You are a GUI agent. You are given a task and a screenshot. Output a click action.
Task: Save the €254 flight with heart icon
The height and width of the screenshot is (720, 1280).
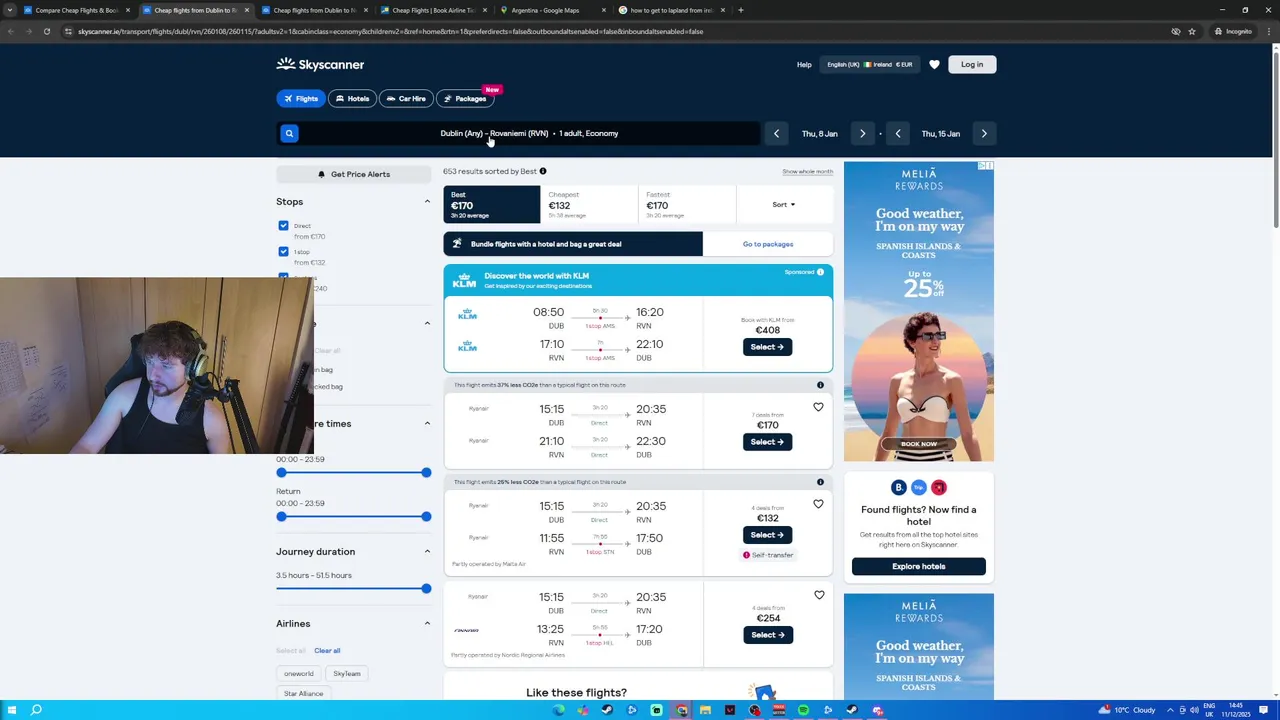pyautogui.click(x=818, y=595)
